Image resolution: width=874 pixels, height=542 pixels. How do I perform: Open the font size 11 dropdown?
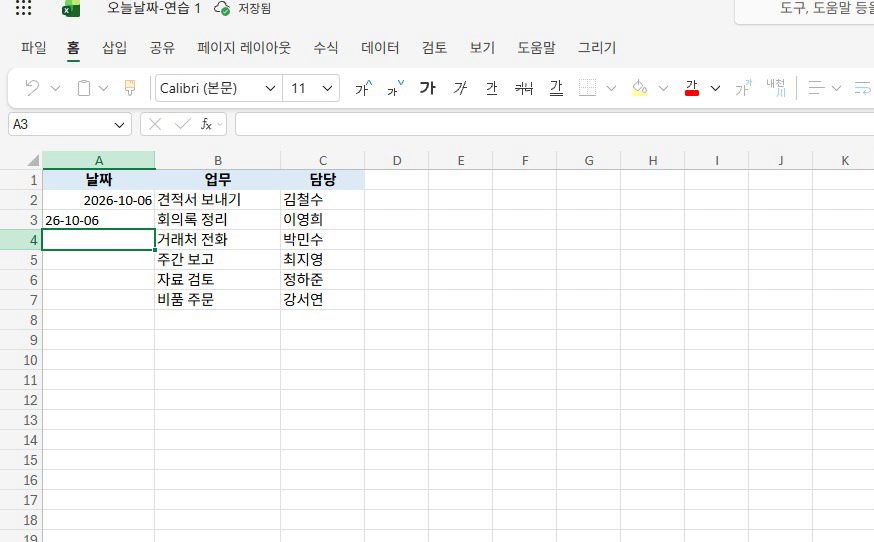point(328,88)
